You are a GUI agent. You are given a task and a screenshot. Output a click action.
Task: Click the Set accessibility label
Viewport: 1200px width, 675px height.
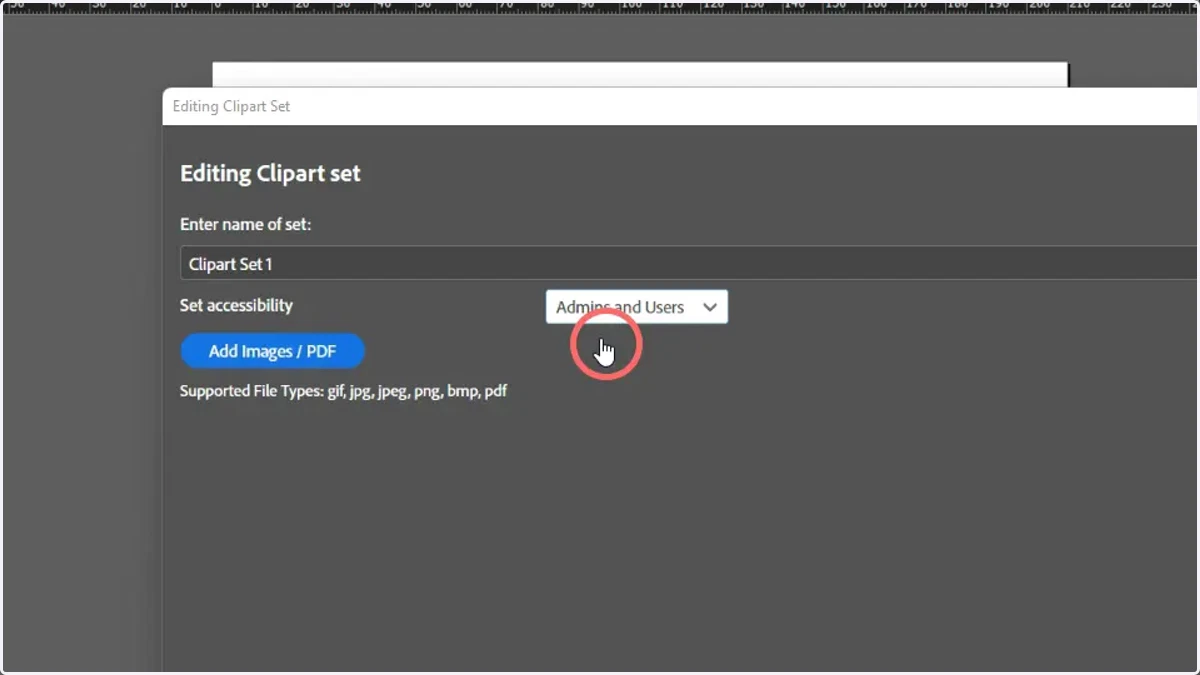tap(236, 305)
